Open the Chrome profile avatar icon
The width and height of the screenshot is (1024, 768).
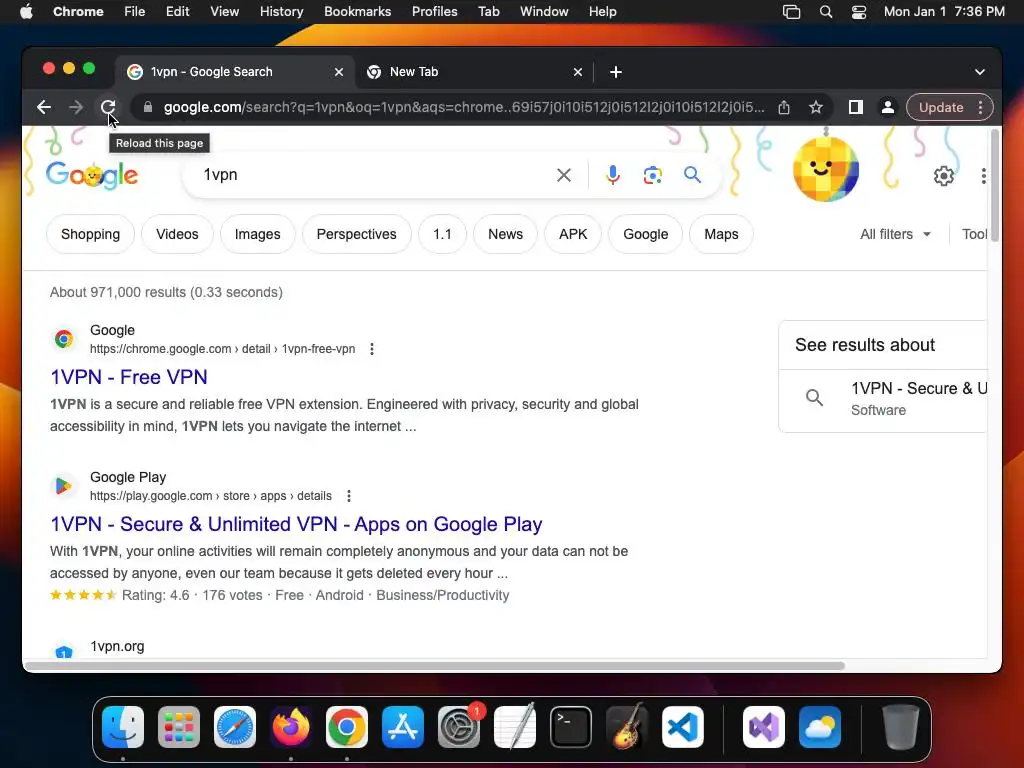pyautogui.click(x=888, y=107)
